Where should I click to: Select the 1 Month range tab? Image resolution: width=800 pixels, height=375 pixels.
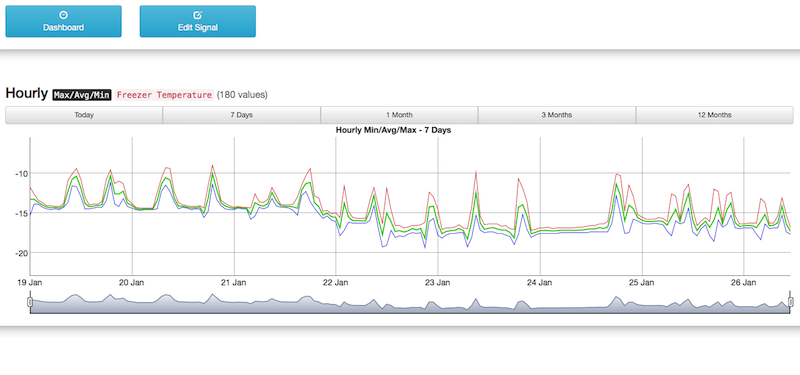coord(399,115)
